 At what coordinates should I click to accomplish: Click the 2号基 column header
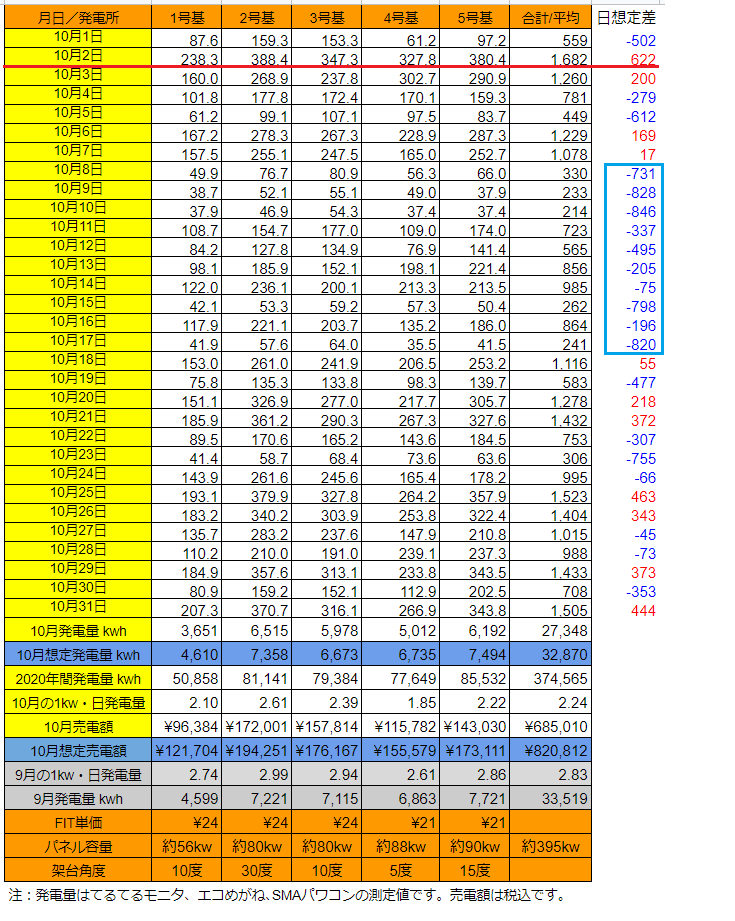[x=257, y=18]
